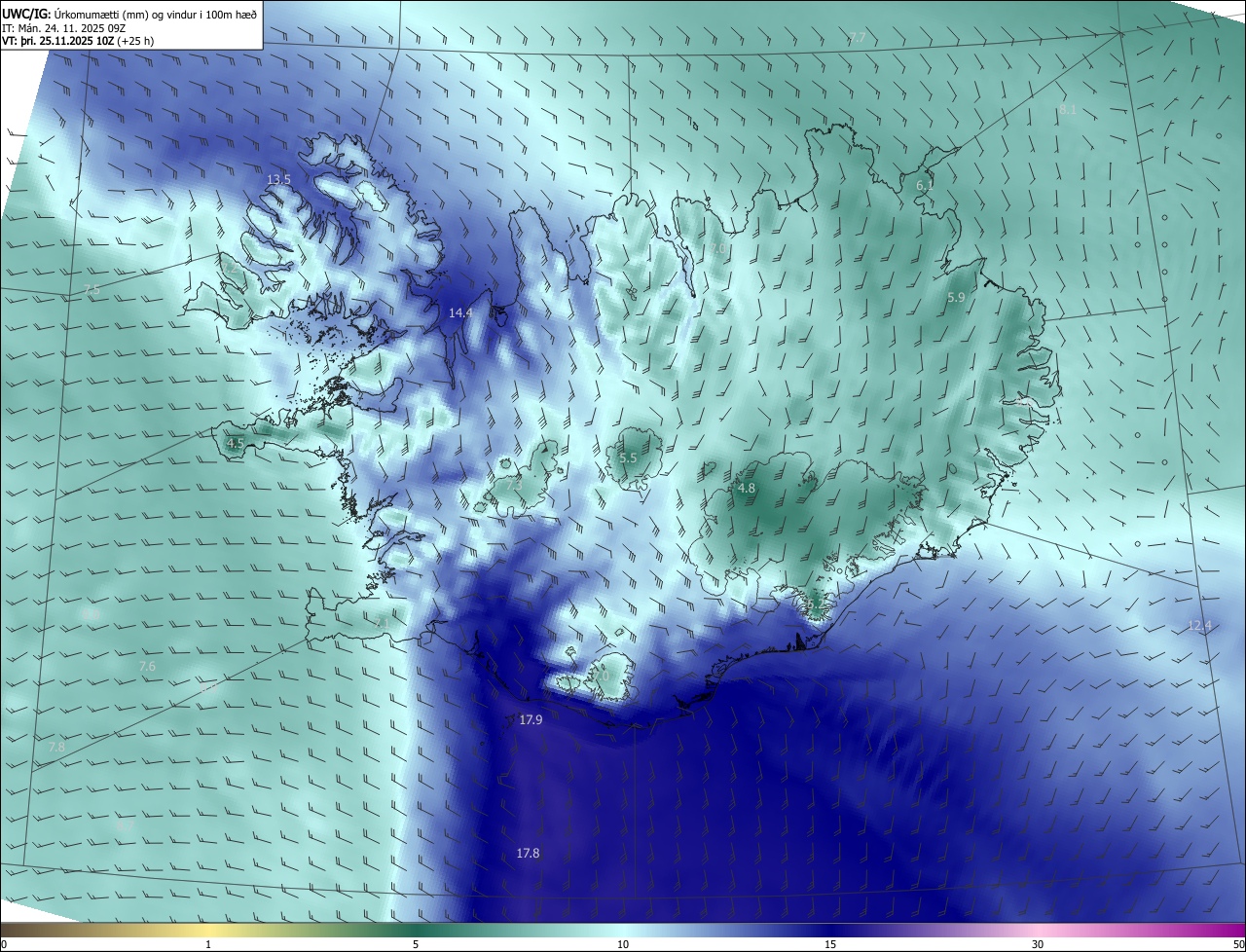Screen dimensions: 1246x952
Task: Click the 7.7 value at the top edge
Action: pyautogui.click(x=858, y=38)
